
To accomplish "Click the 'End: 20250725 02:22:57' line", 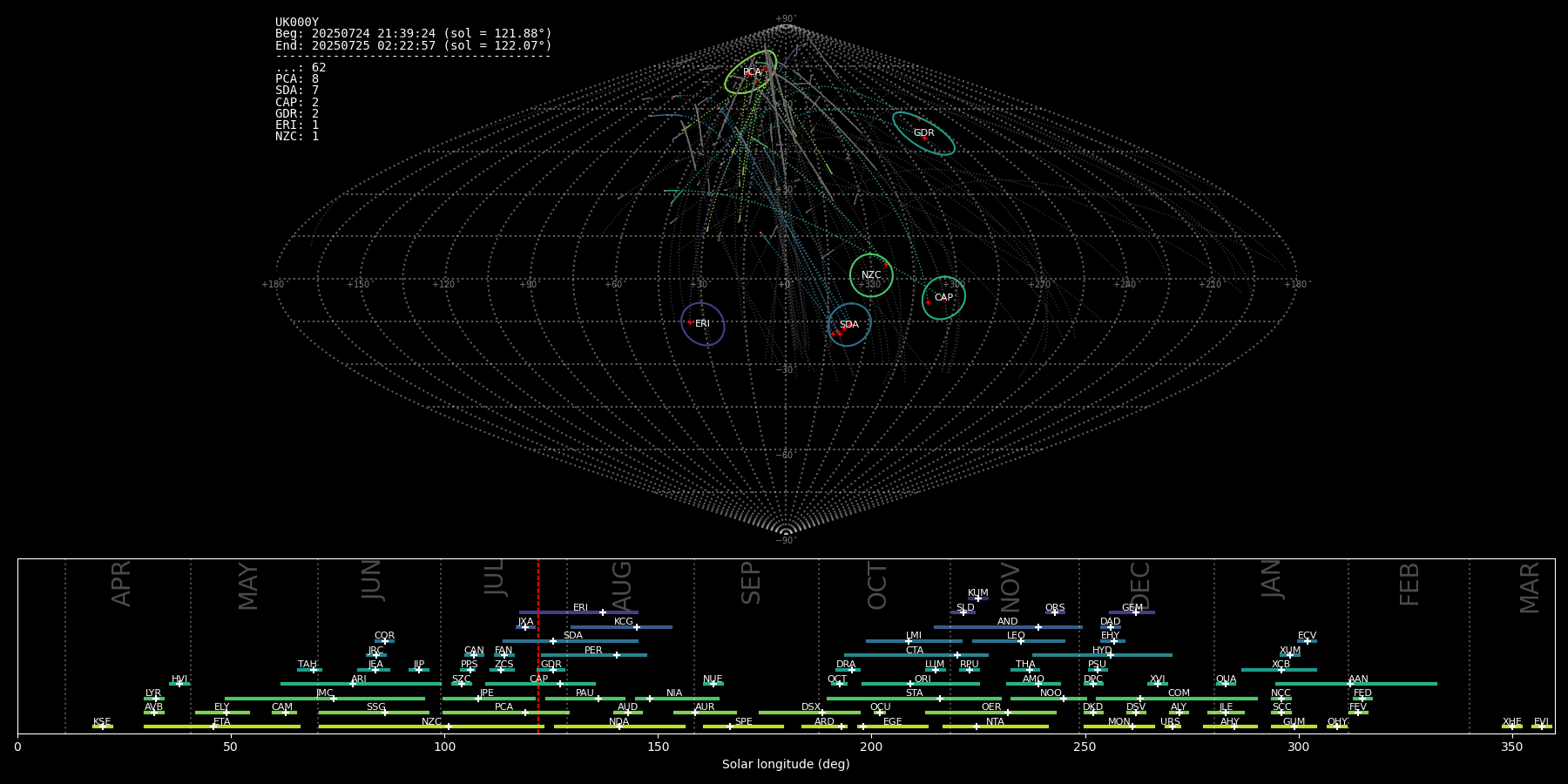I will click(x=413, y=45).
